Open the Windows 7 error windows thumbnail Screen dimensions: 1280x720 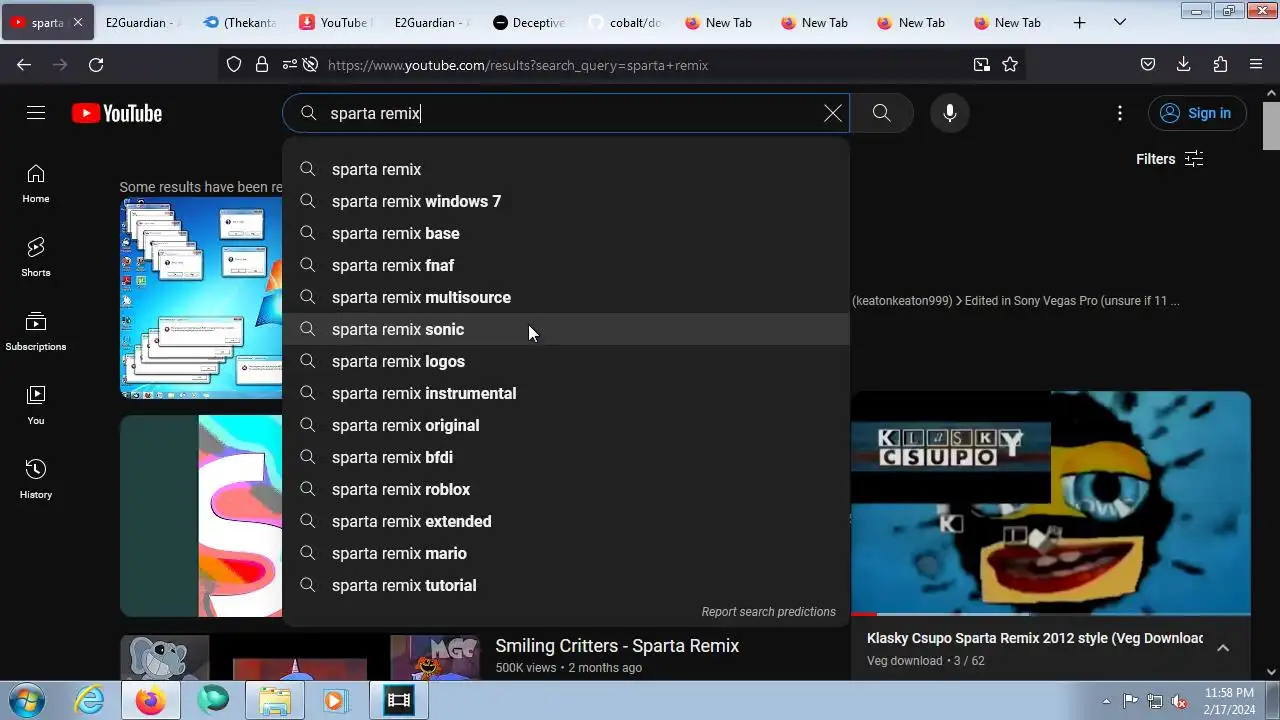(201, 298)
